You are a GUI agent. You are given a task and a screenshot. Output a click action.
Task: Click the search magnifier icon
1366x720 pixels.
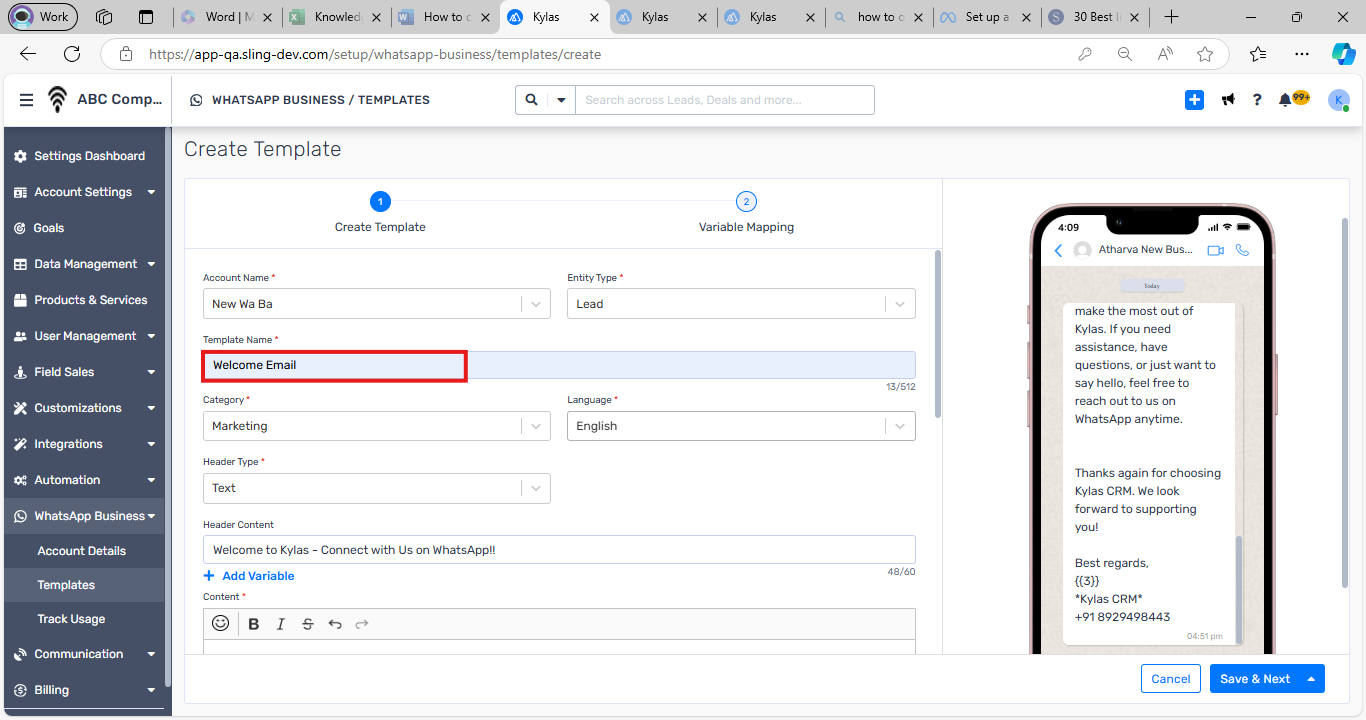click(531, 100)
